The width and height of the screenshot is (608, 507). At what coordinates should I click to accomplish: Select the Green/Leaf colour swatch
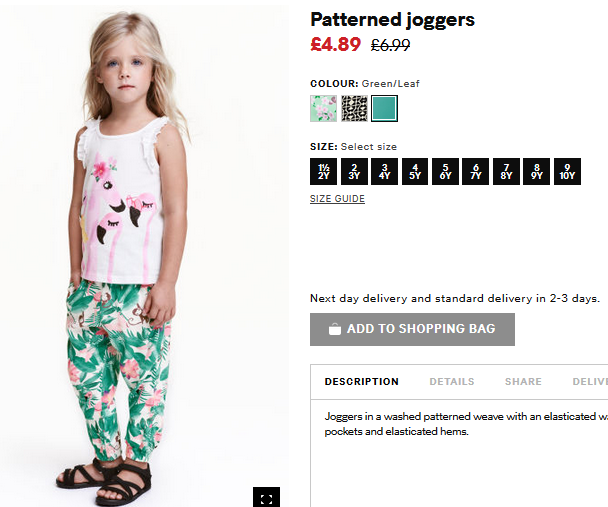click(384, 109)
